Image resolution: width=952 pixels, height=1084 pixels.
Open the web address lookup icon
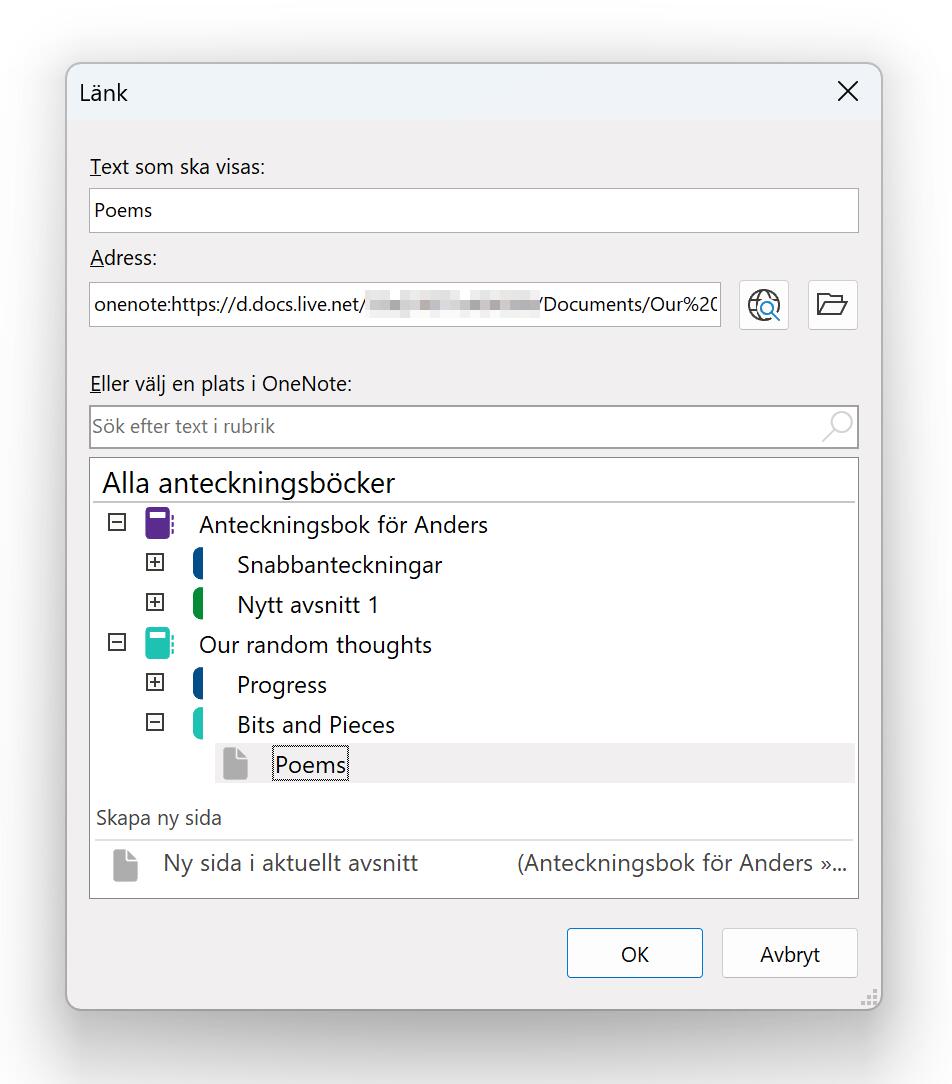pos(763,305)
